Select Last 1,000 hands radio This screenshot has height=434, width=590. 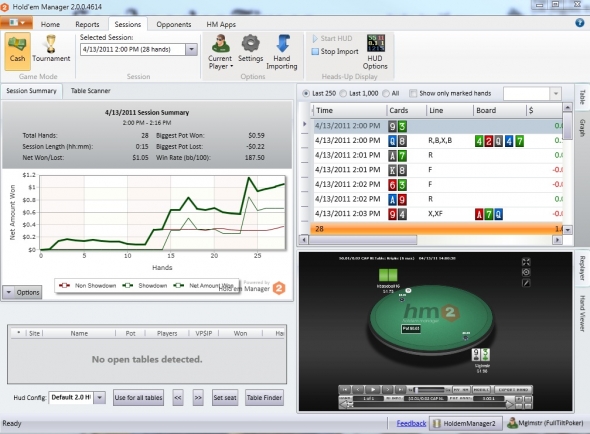coord(343,93)
